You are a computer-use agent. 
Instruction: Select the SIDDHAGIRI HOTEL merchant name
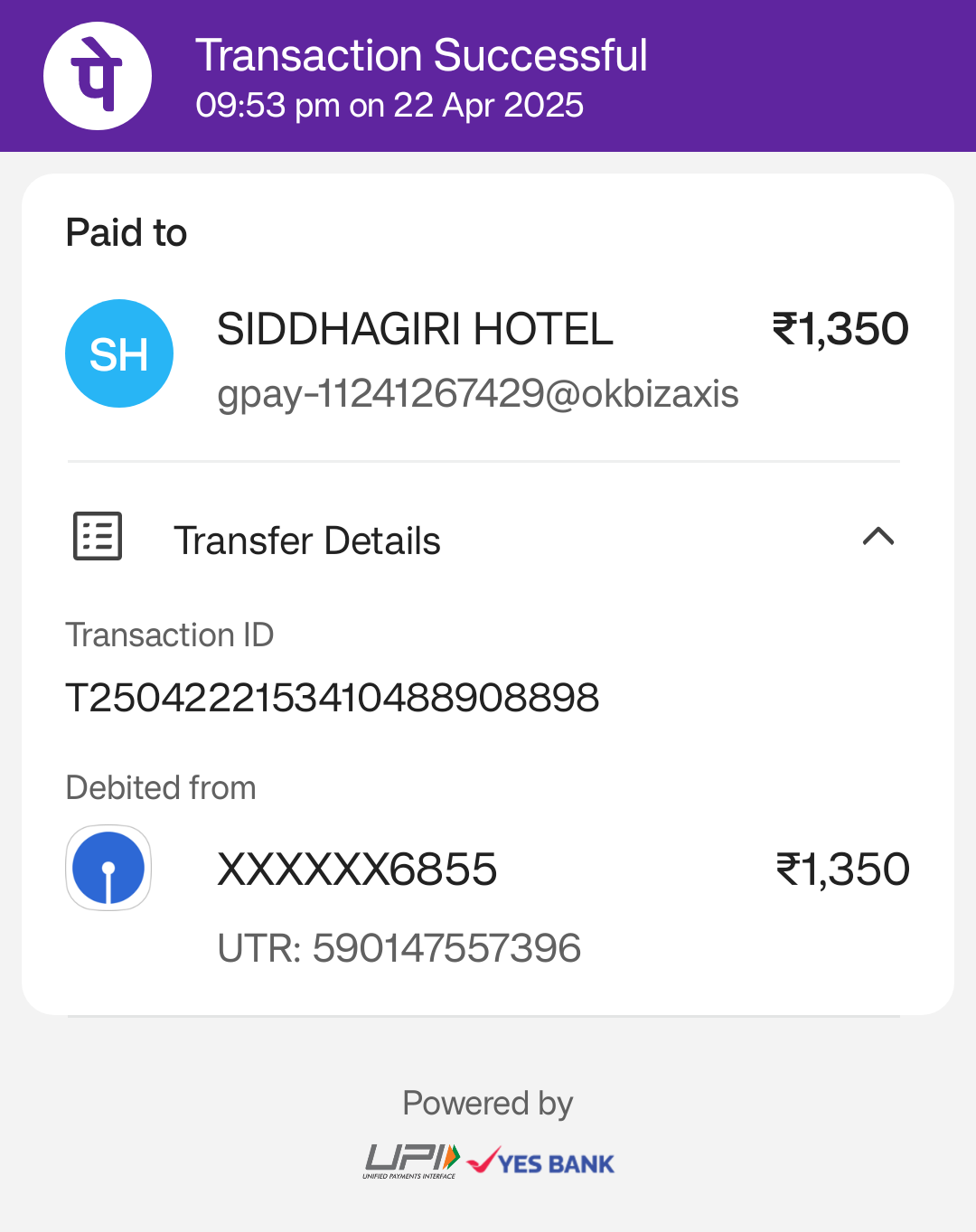(415, 329)
